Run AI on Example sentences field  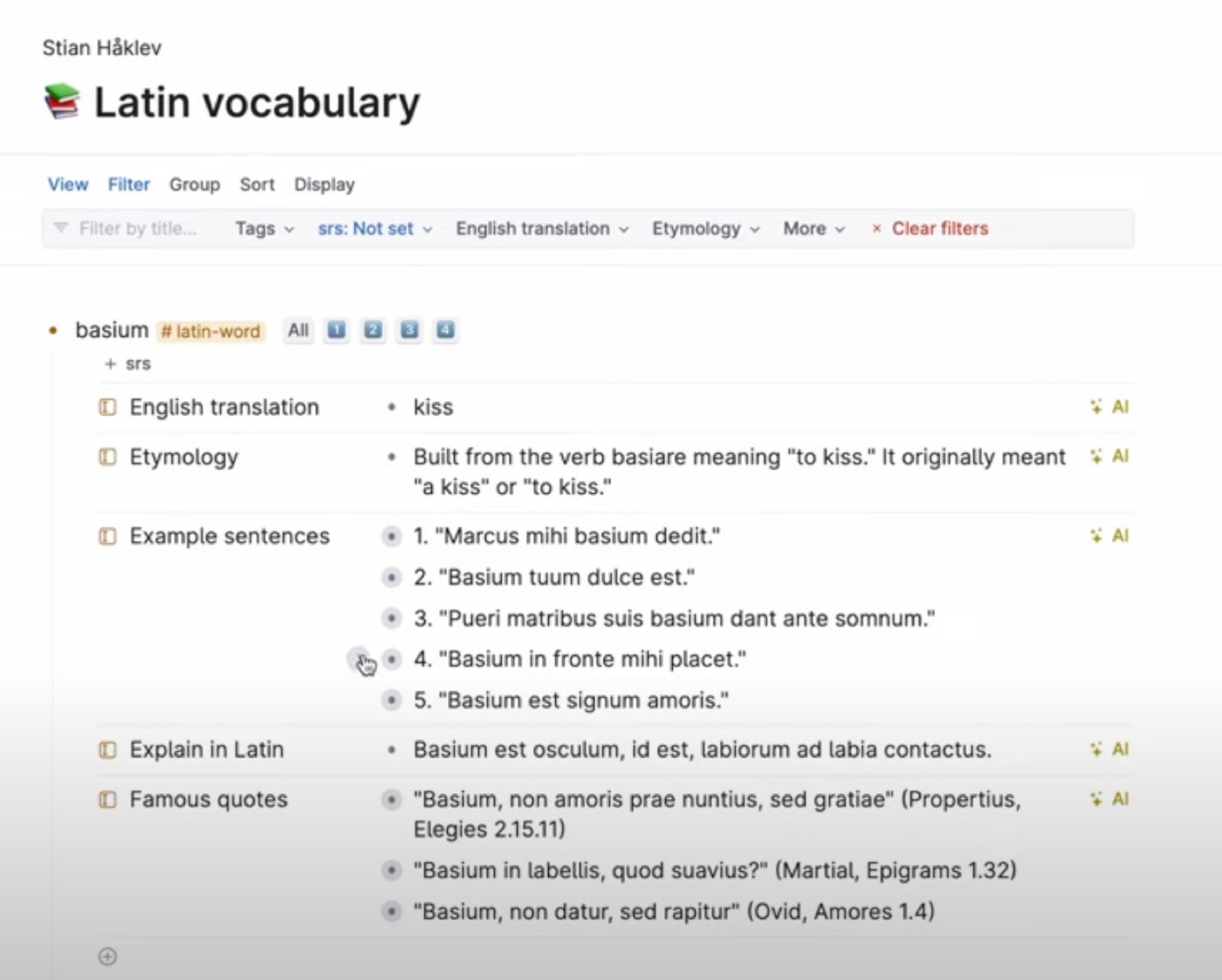(x=1109, y=536)
